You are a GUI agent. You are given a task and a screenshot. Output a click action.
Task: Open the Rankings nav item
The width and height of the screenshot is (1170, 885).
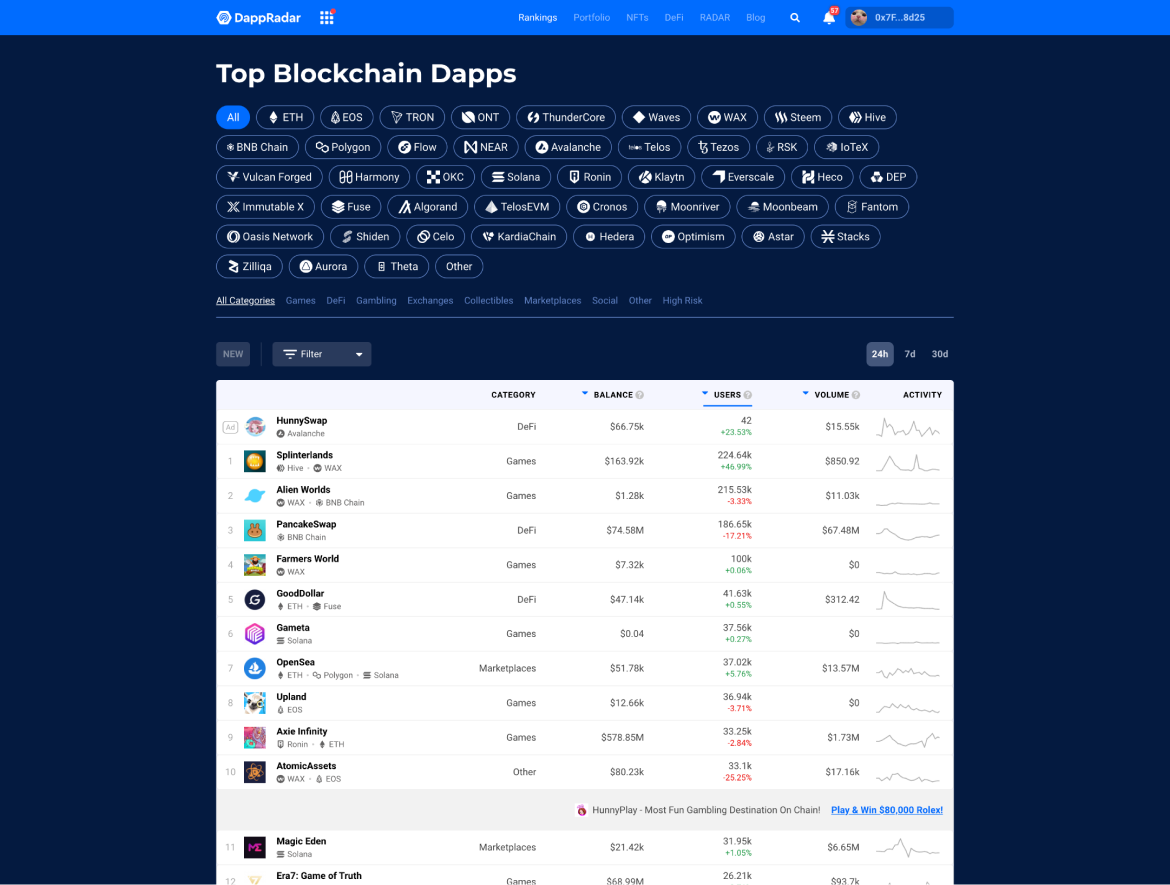(537, 17)
